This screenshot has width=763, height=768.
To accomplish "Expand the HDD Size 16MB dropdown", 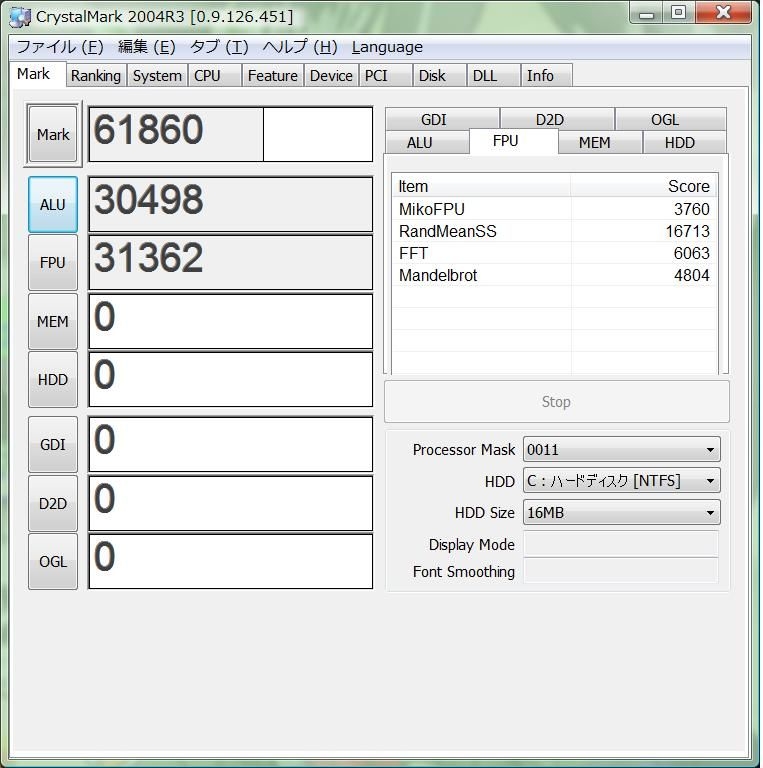I will [x=621, y=513].
